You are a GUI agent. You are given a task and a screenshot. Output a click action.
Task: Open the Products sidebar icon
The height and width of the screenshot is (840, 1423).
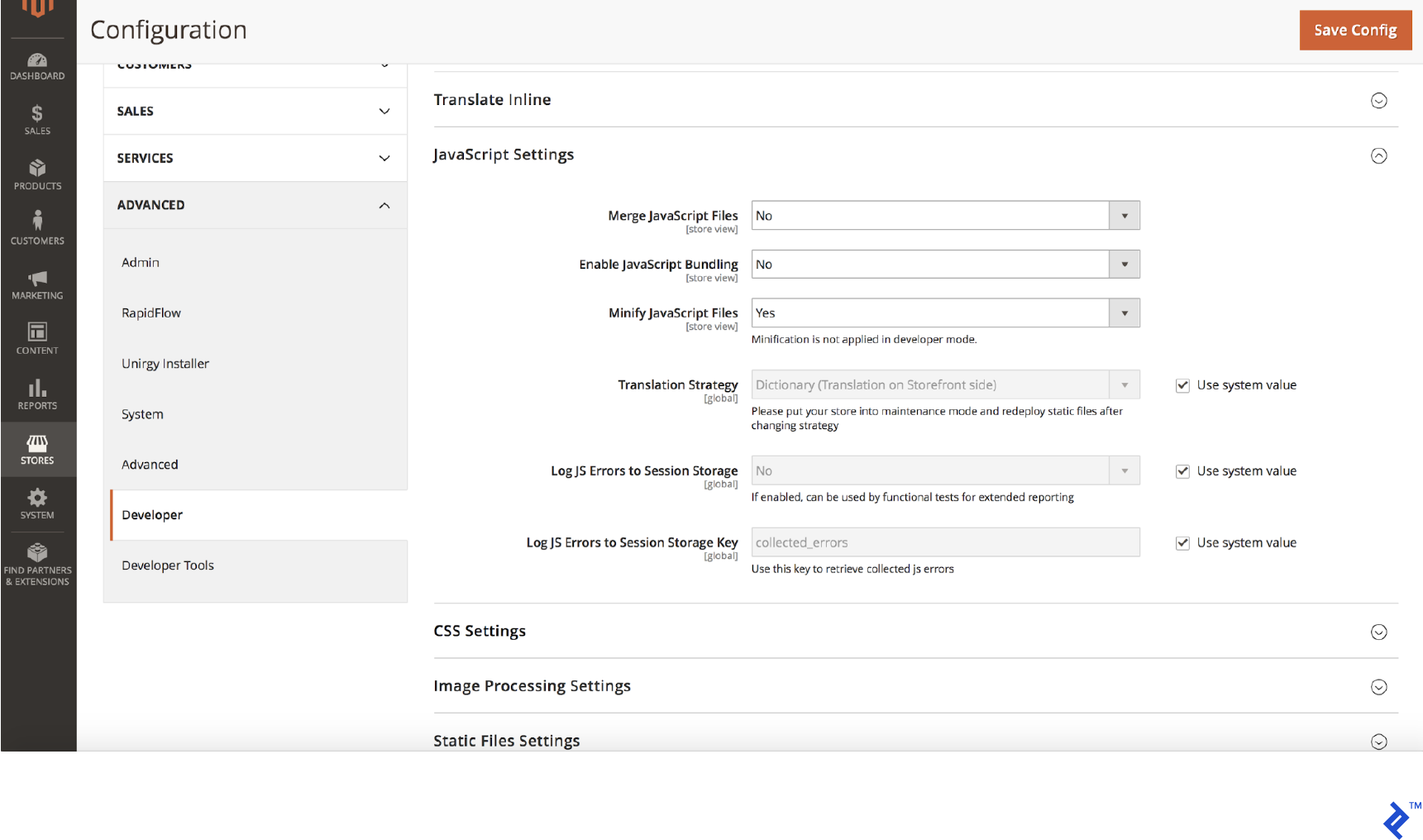(37, 174)
